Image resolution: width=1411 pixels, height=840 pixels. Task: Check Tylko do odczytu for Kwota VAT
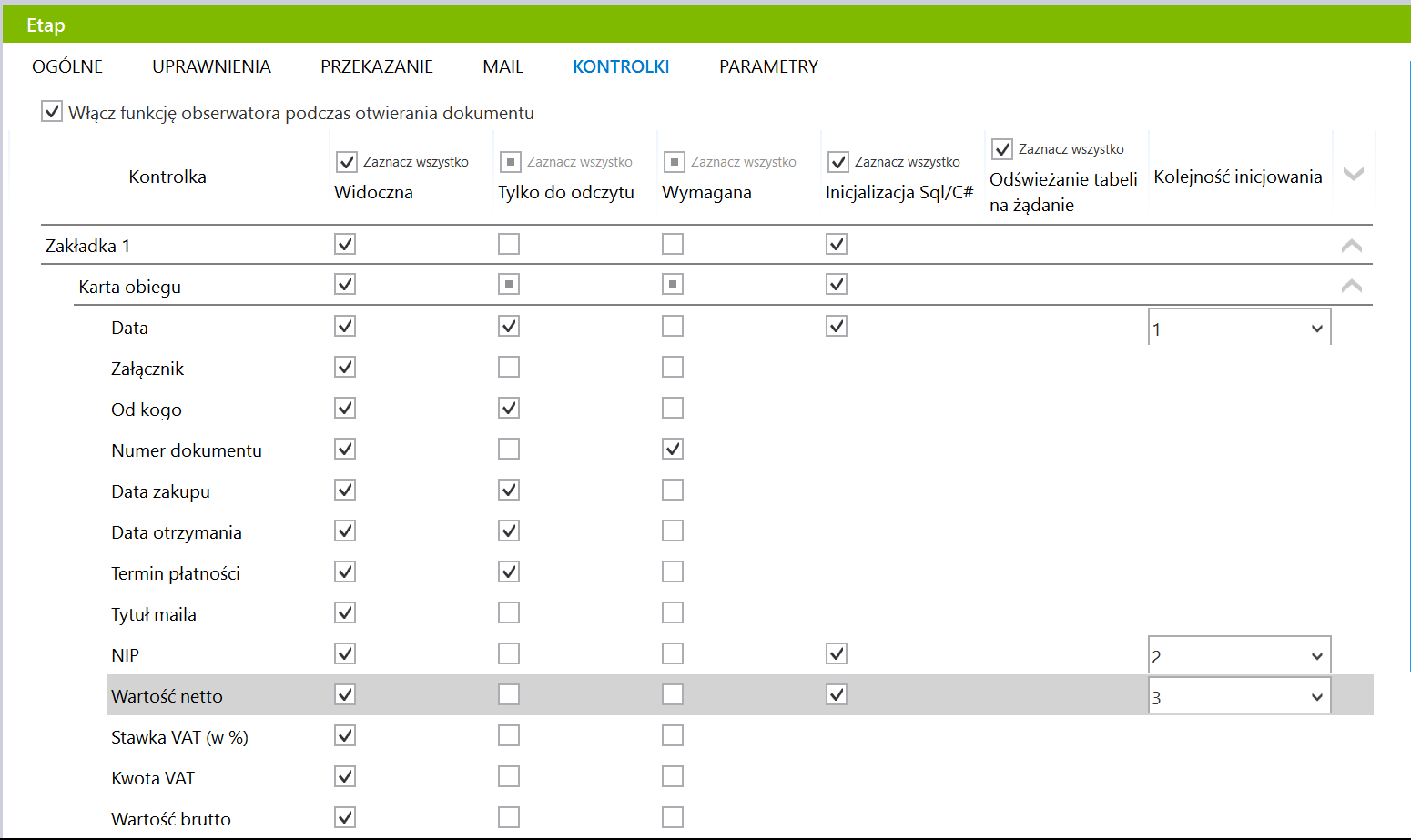(509, 776)
